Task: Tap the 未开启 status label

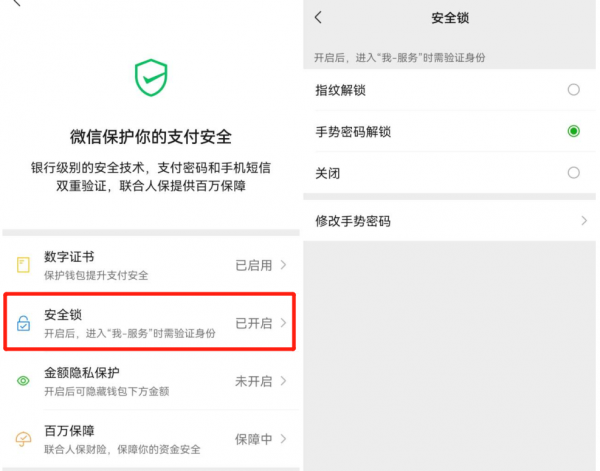Action: click(254, 381)
